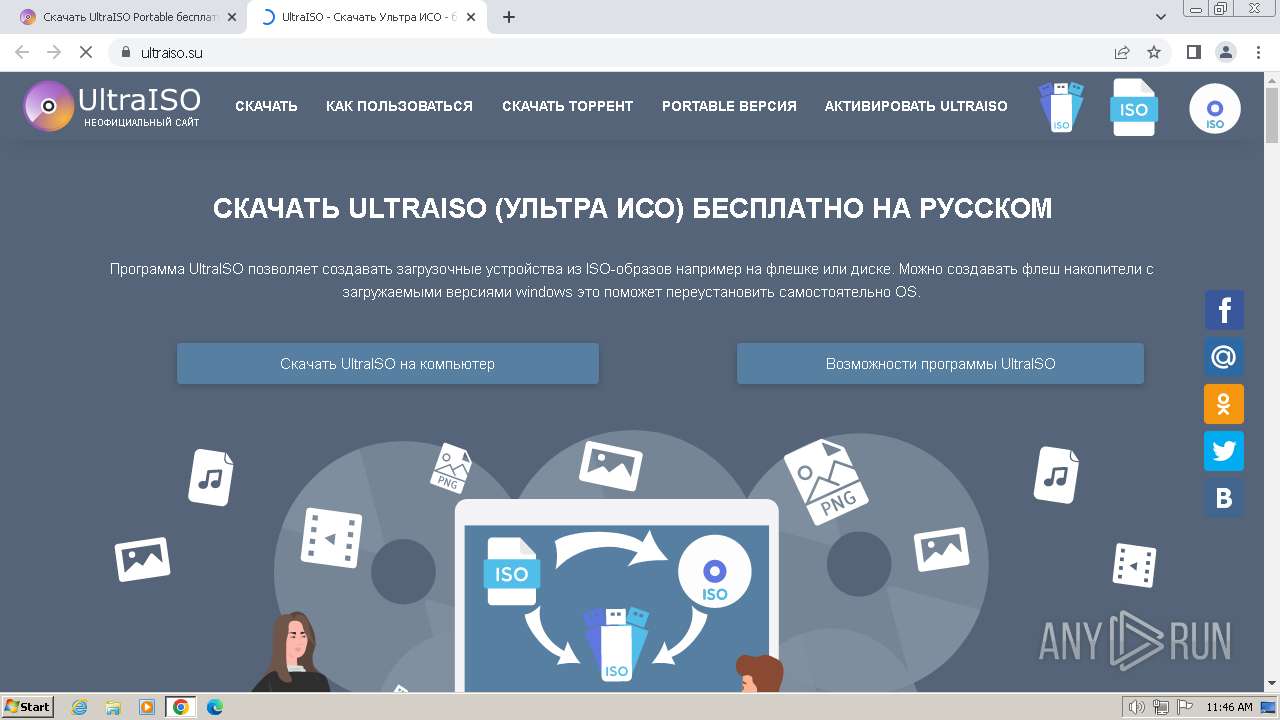Open the PORTABLE ВЕРСИЯ menu item
The height and width of the screenshot is (720, 1280).
(x=729, y=106)
